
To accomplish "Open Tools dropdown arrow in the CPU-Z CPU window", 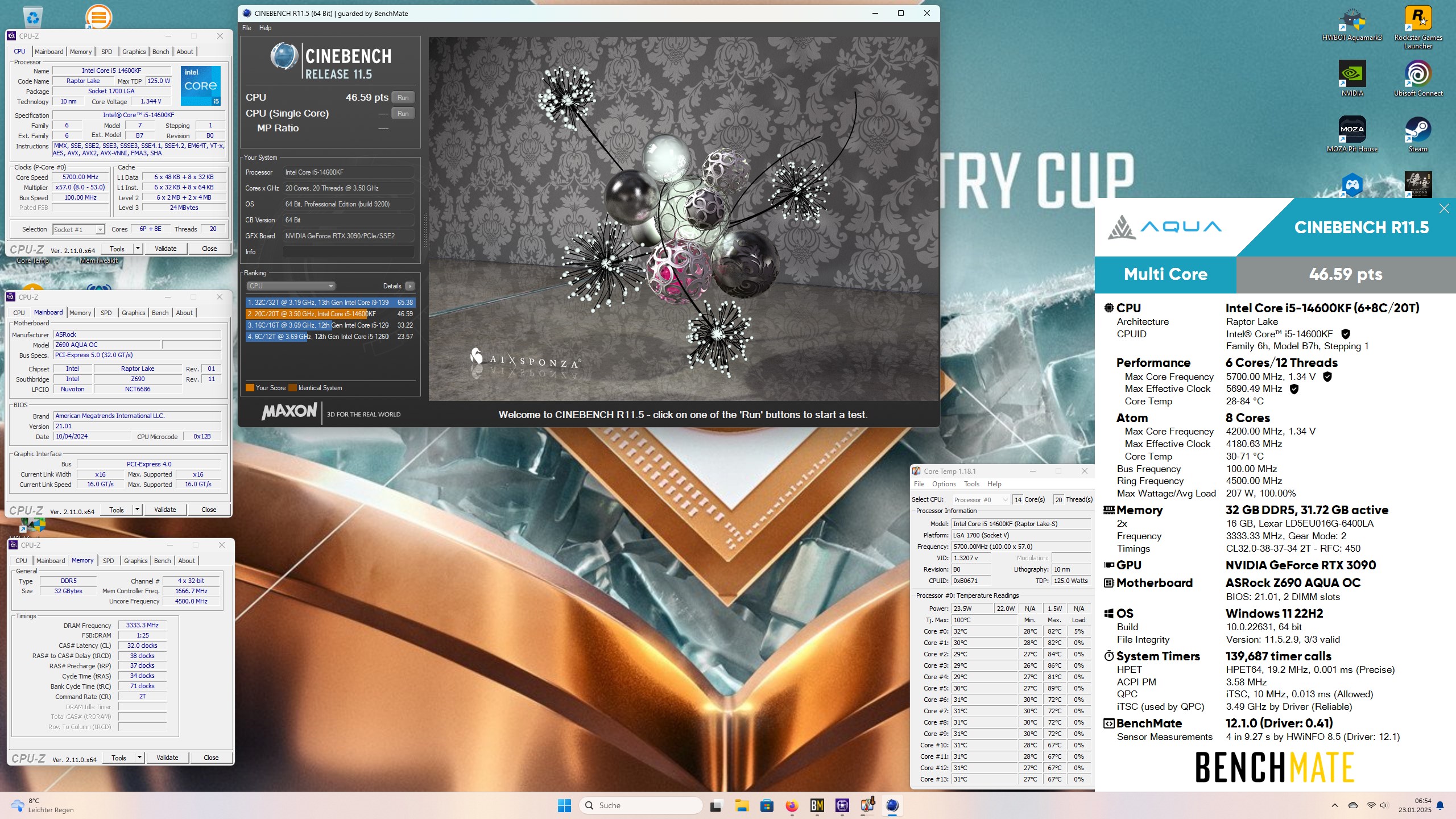I will click(x=138, y=249).
